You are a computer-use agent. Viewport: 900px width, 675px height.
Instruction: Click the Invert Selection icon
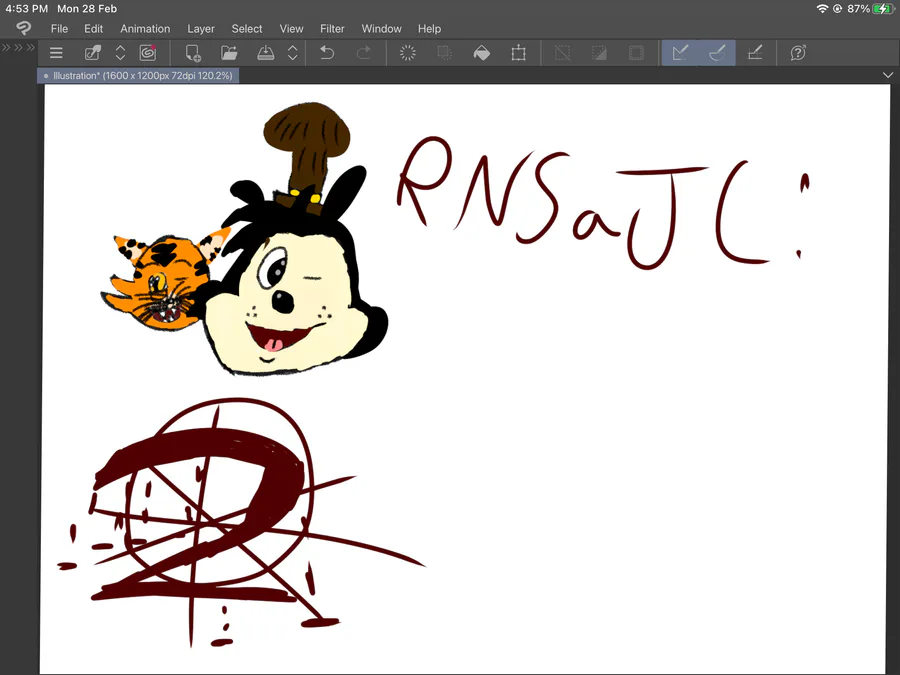point(599,53)
